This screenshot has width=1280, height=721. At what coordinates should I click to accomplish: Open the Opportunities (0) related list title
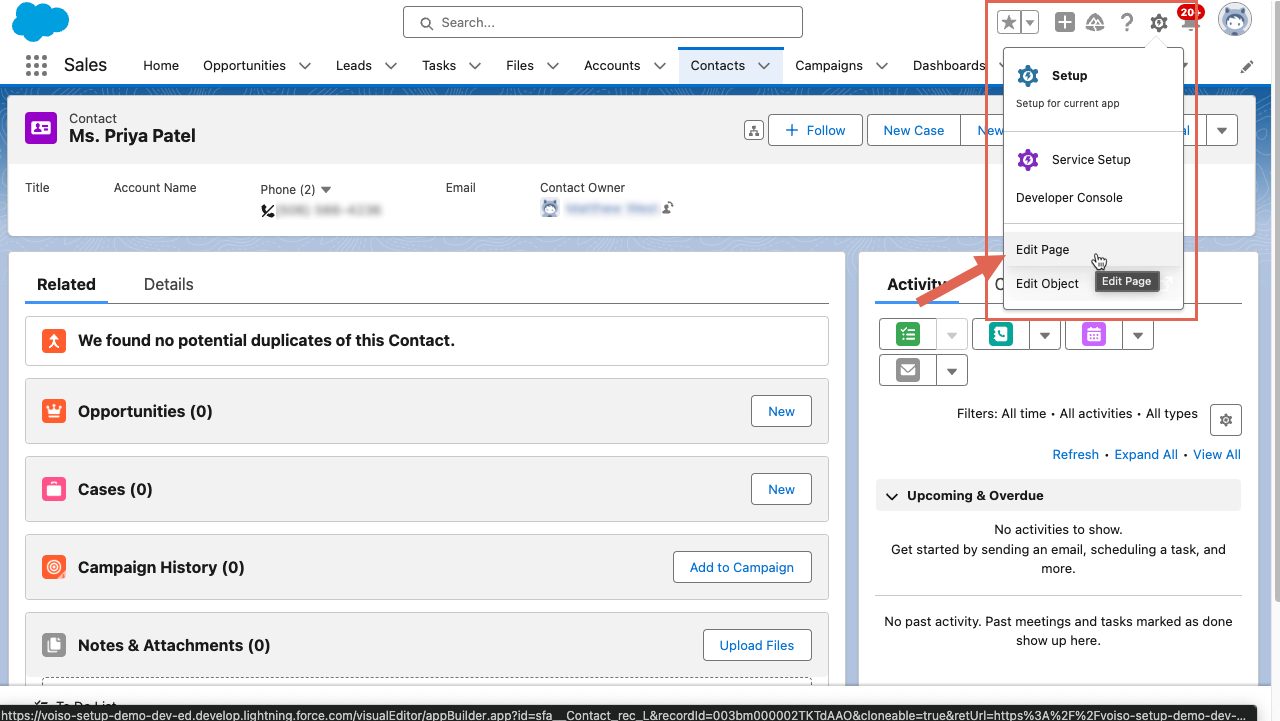[145, 411]
